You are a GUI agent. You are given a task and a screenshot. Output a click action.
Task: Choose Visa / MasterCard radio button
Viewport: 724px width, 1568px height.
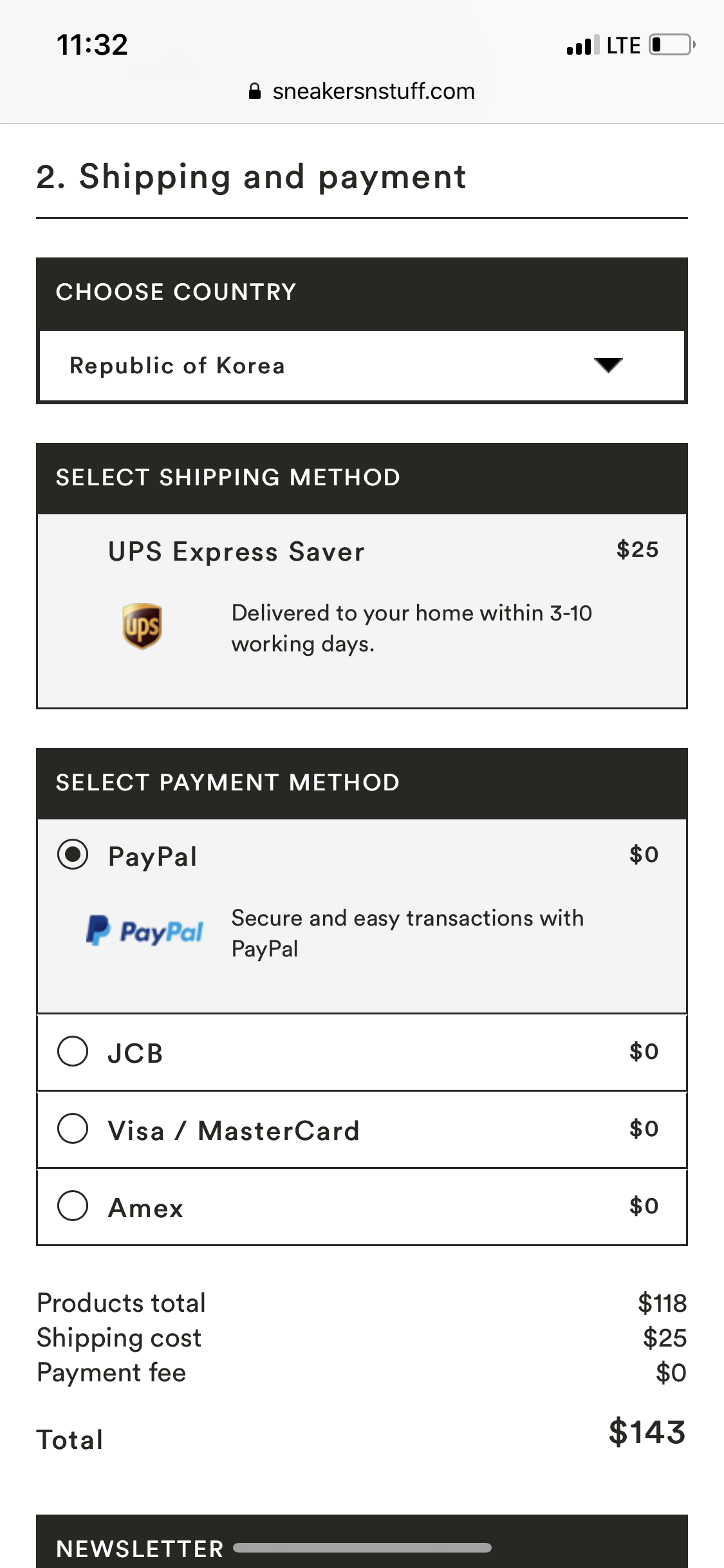[73, 1128]
